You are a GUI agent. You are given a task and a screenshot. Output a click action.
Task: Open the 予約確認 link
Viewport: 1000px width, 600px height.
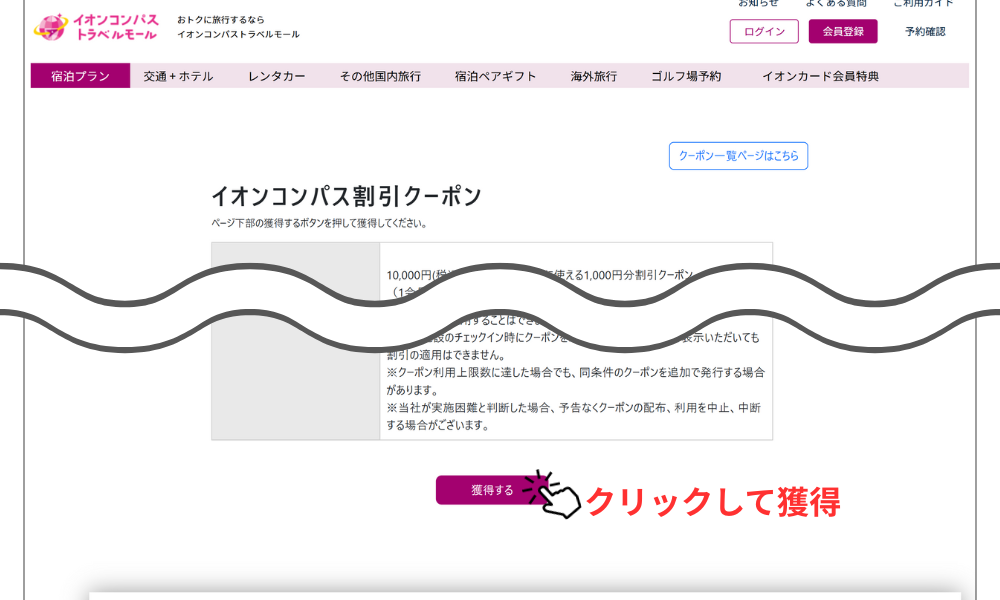925,31
